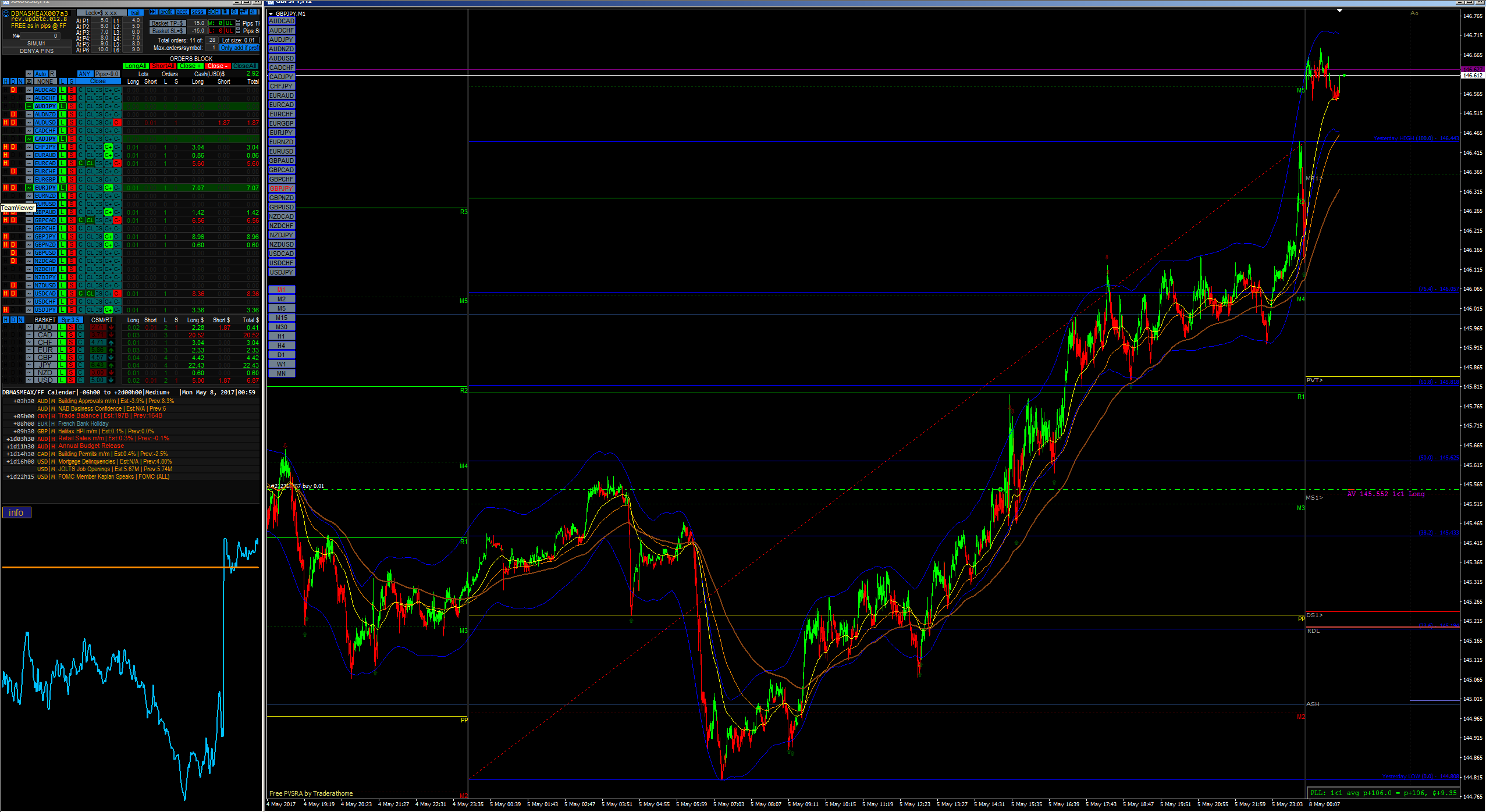Click the total orders limit field 28

212,40
